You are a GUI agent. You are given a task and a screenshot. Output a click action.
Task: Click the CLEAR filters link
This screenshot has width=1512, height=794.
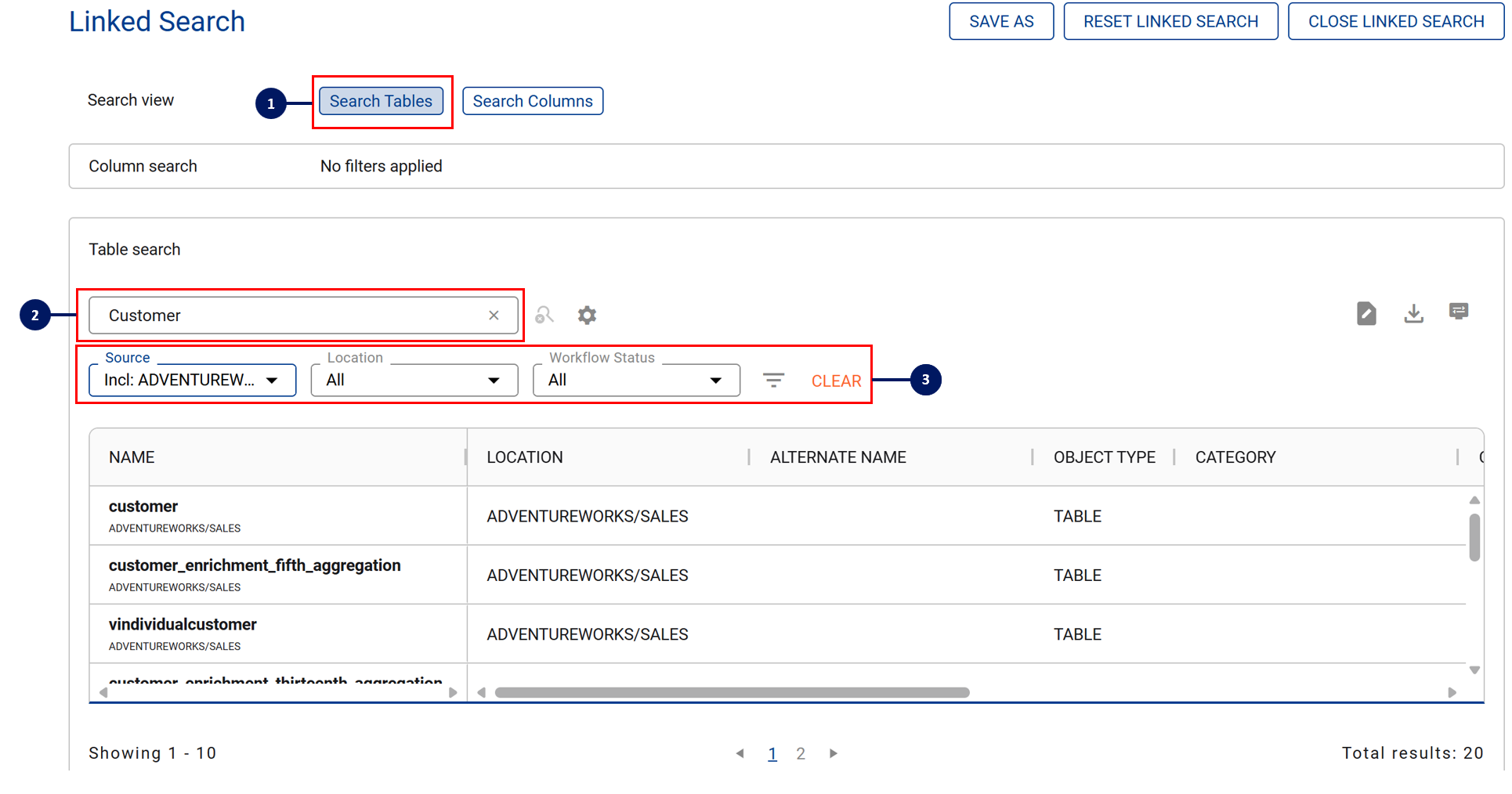836,381
